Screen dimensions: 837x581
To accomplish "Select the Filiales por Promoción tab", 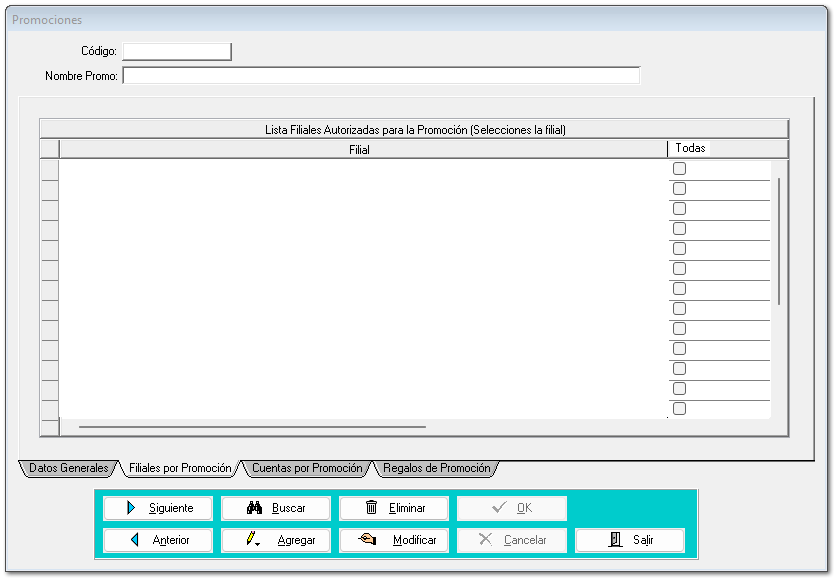I will (x=180, y=468).
